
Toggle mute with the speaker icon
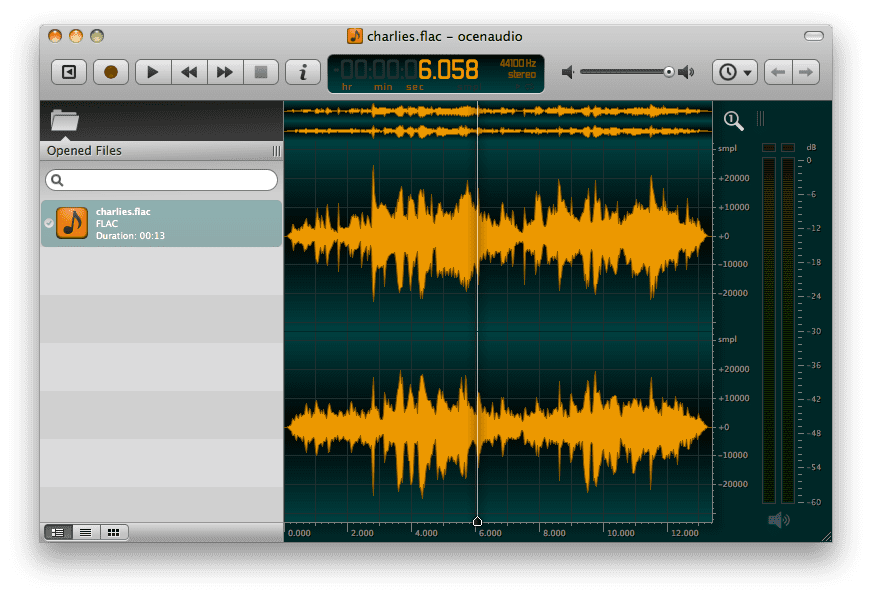pyautogui.click(x=566, y=72)
